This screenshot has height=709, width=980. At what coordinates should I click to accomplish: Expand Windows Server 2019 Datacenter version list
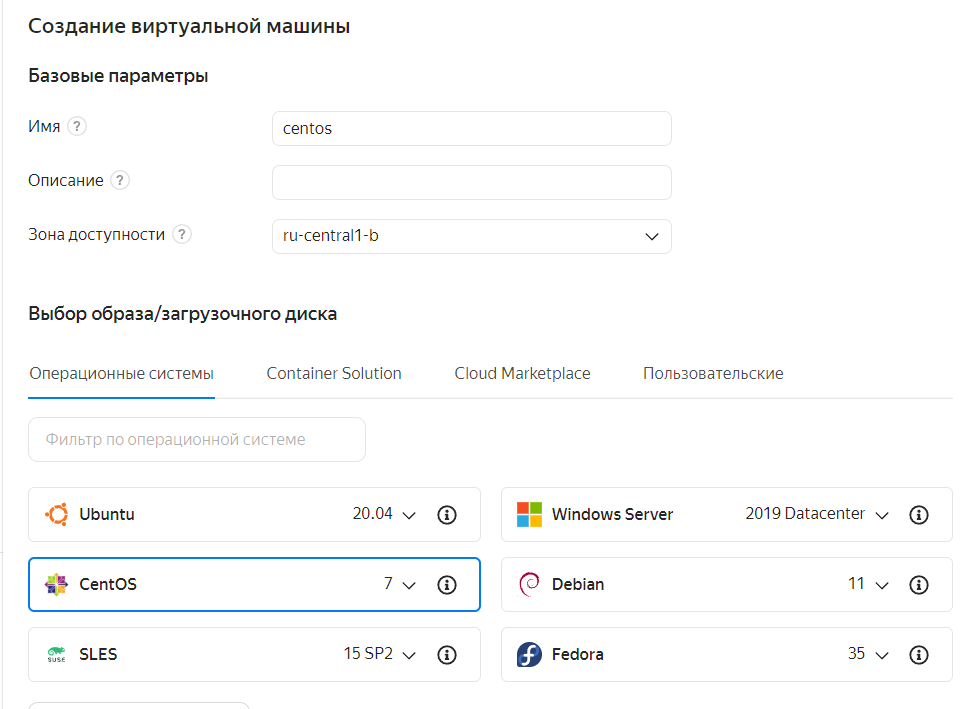tap(817, 514)
